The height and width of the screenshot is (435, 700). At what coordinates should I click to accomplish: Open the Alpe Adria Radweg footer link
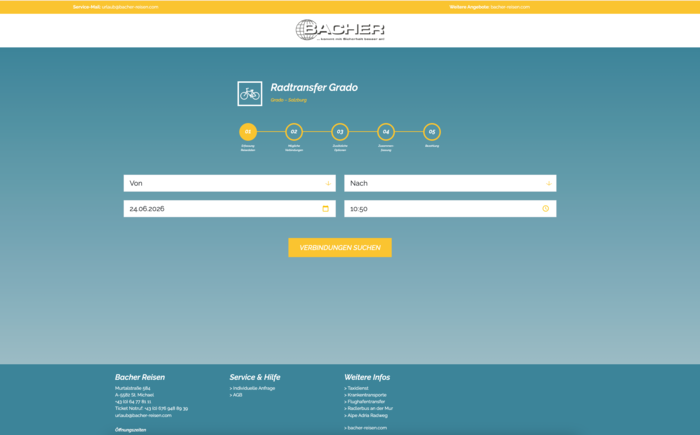point(367,415)
